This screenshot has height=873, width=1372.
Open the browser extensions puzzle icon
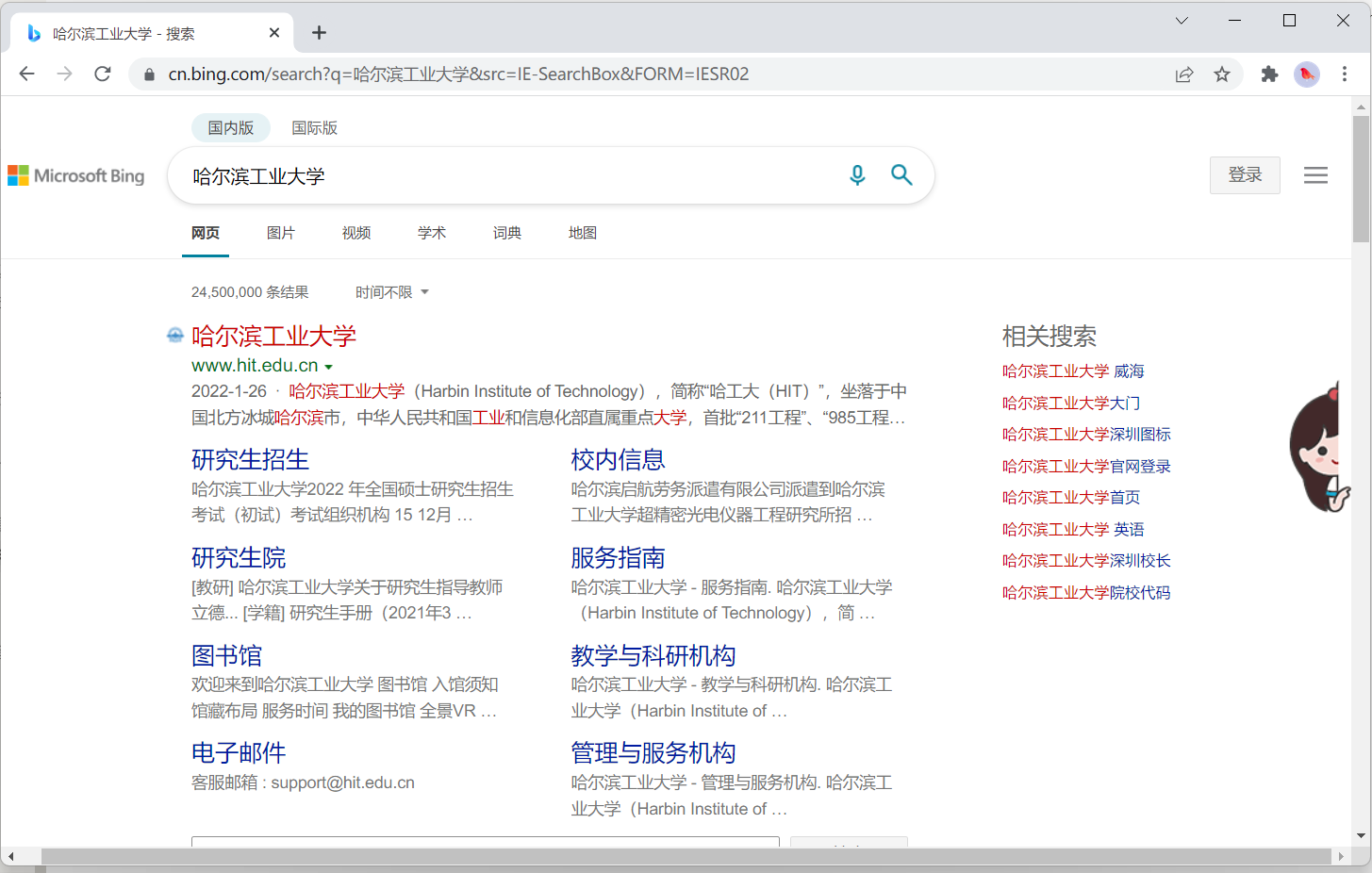coord(1269,74)
